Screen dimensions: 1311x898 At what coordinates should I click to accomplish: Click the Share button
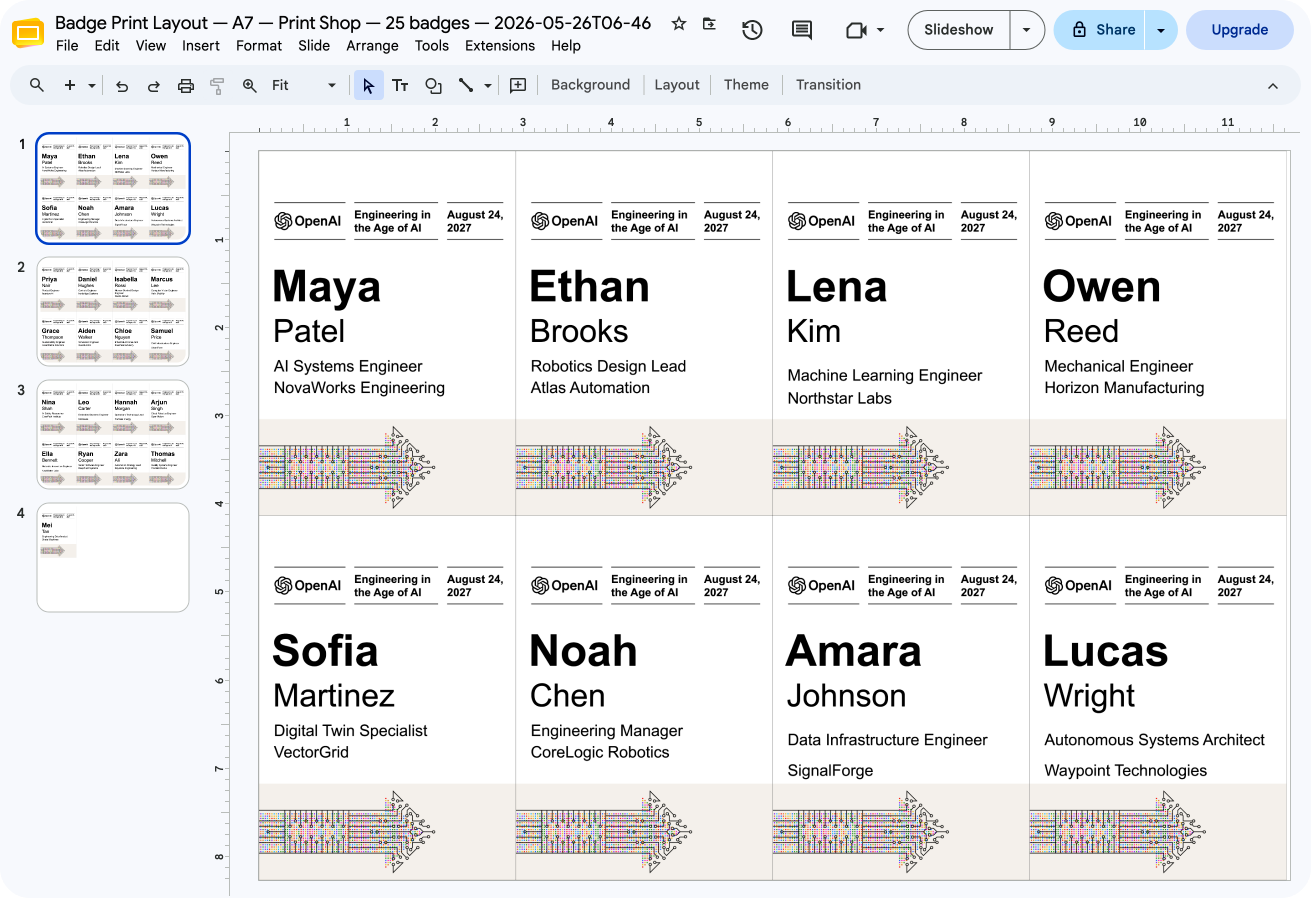pos(1100,30)
